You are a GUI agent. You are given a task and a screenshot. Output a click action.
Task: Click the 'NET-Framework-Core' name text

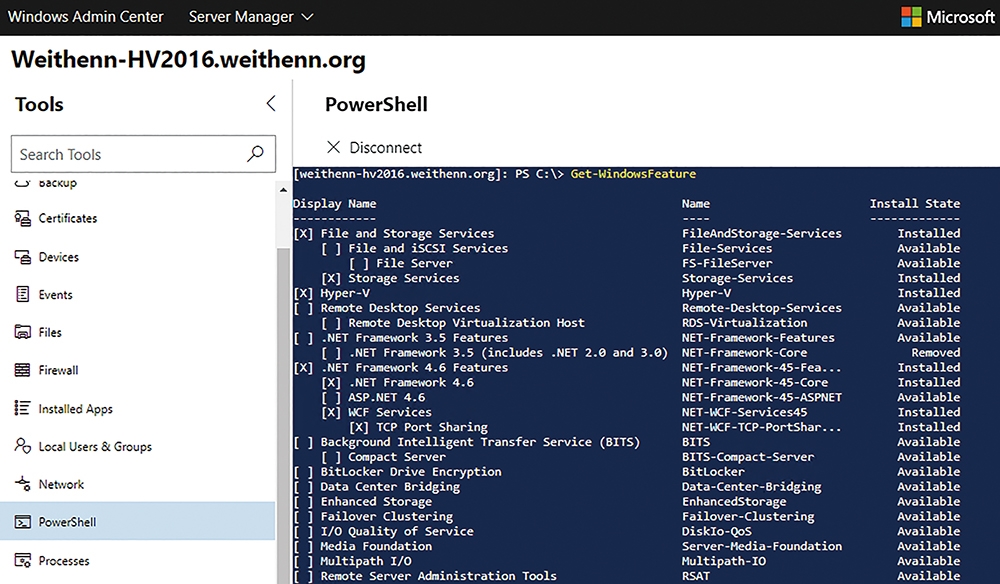744,353
